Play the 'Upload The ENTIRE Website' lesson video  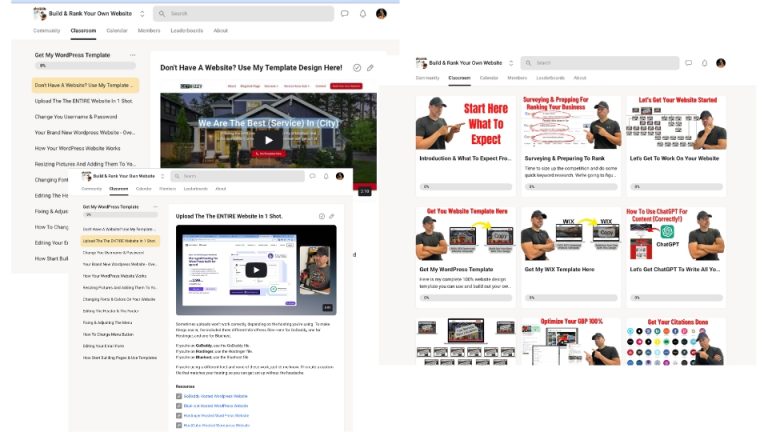tap(257, 270)
